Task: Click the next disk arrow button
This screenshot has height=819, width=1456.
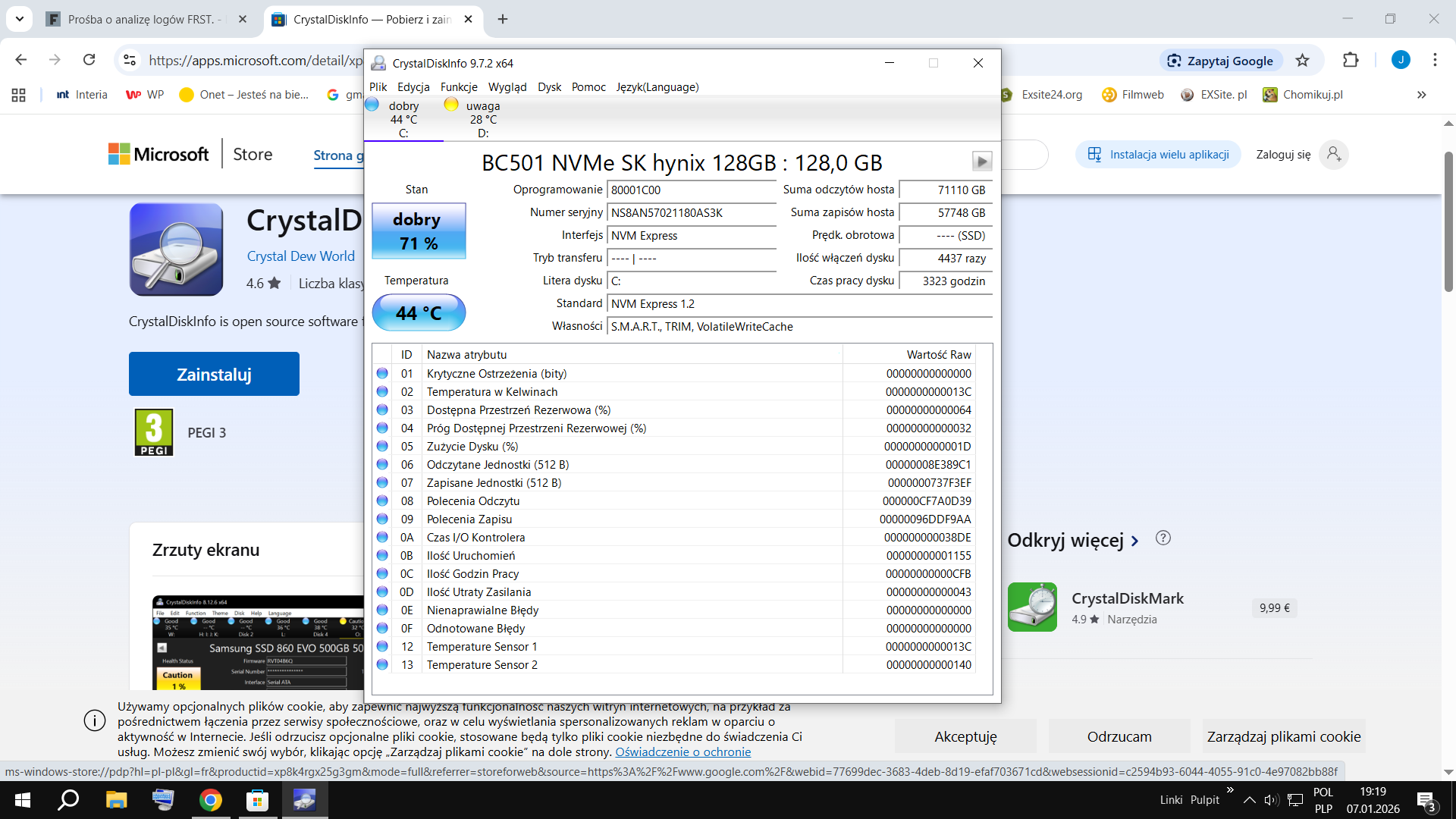Action: click(981, 161)
